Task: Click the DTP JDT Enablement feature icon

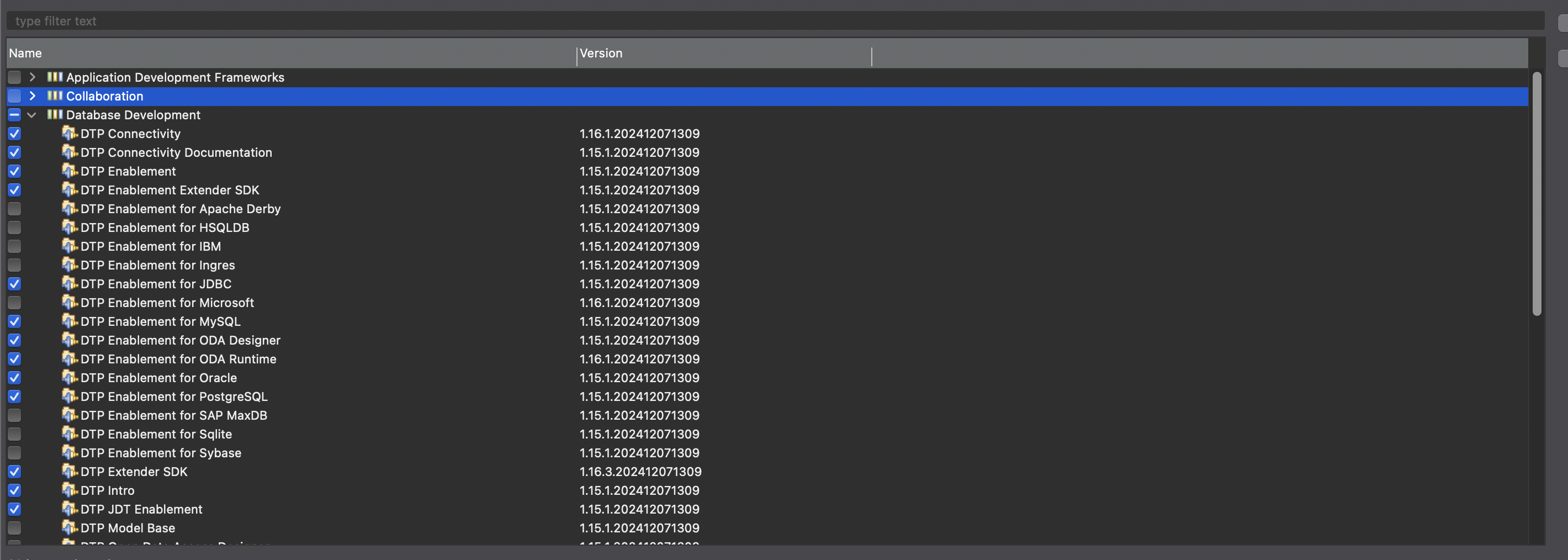Action: (70, 510)
